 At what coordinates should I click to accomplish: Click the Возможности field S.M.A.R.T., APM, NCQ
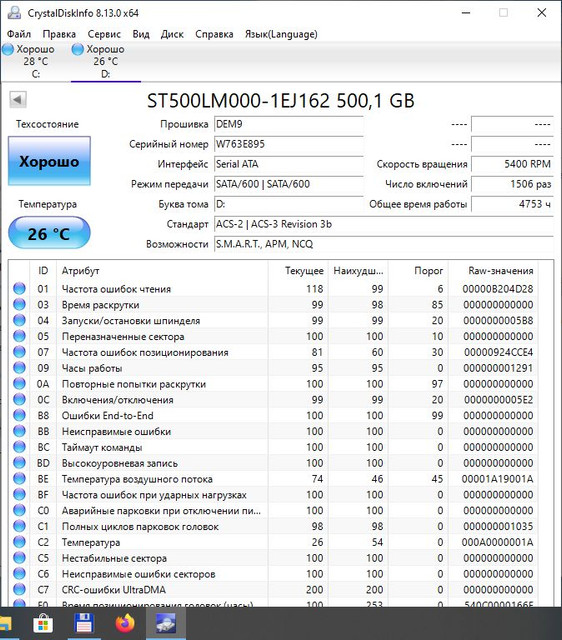(384, 244)
